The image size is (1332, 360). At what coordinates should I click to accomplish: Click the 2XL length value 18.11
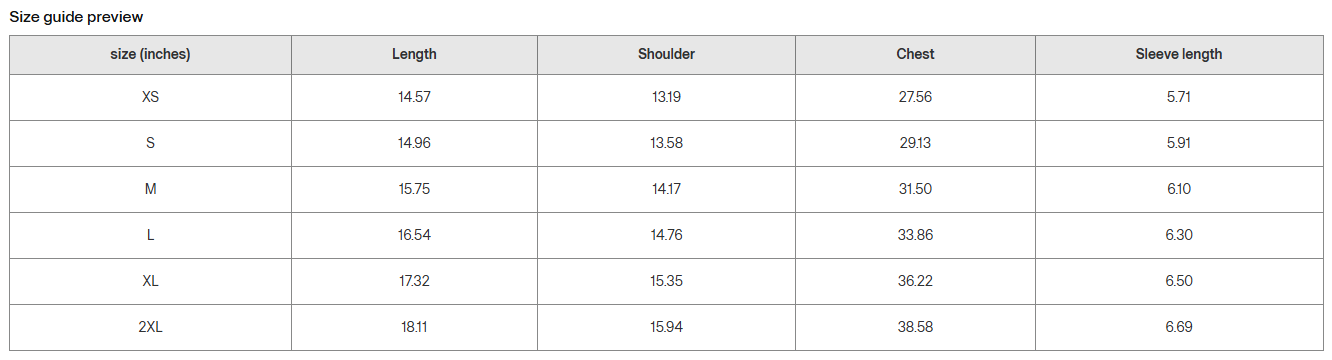pyautogui.click(x=414, y=327)
